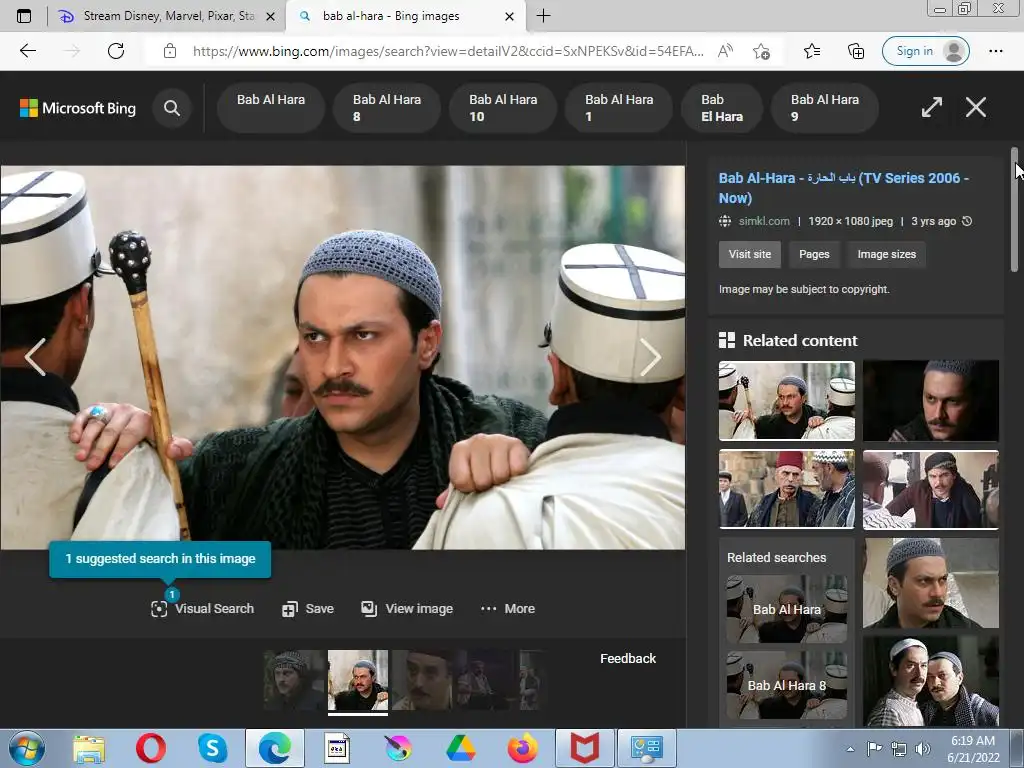Open the related thumbnail with red fez man
The height and width of the screenshot is (768, 1024).
coord(786,488)
